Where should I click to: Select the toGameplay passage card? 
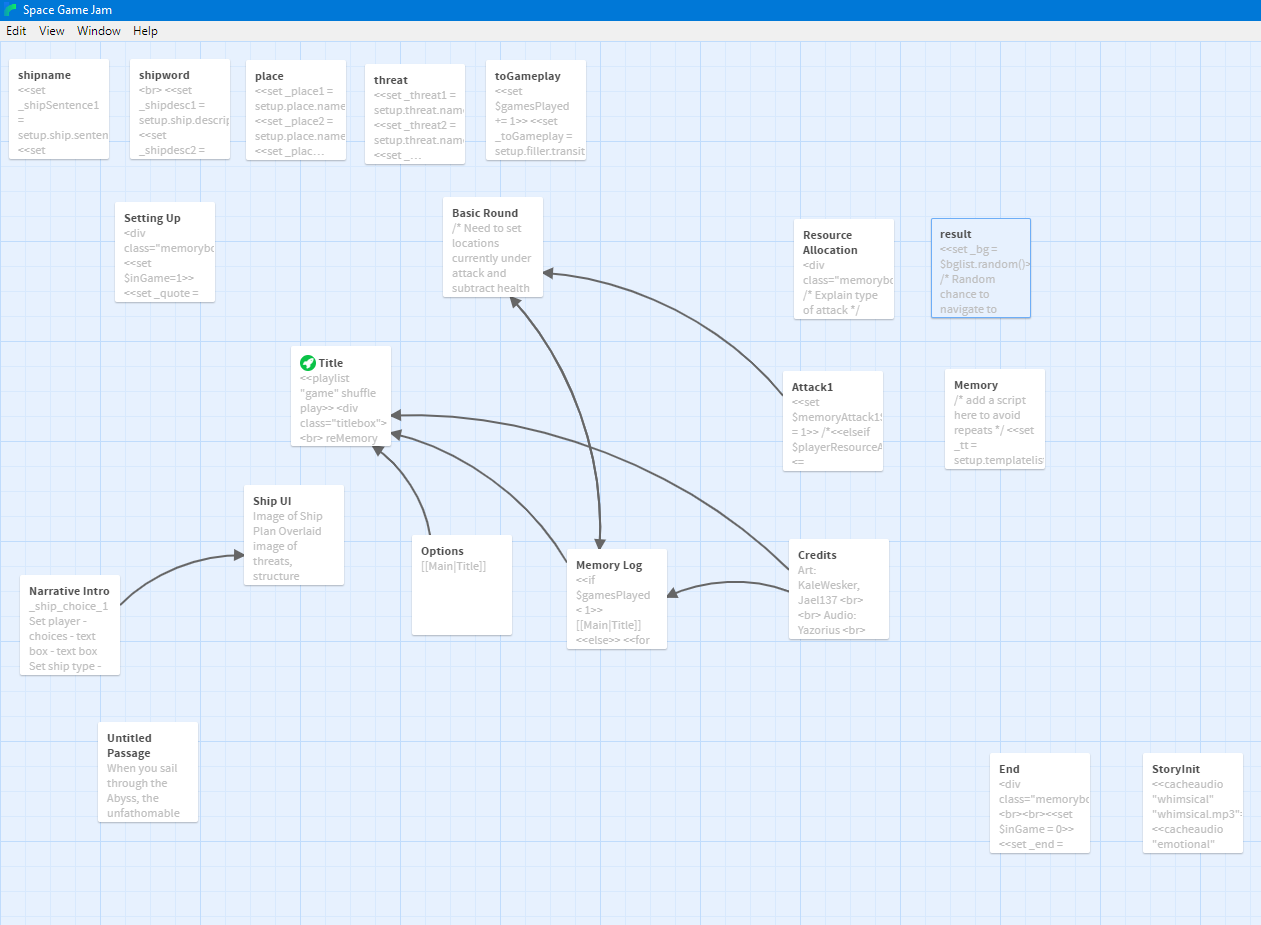[x=536, y=110]
